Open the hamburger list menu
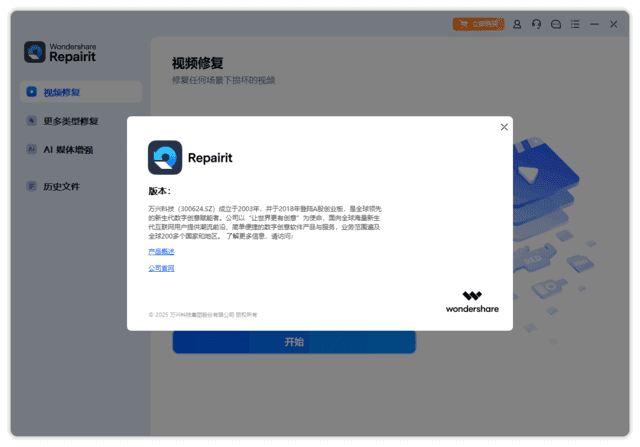This screenshot has width=640, height=447. pyautogui.click(x=576, y=24)
